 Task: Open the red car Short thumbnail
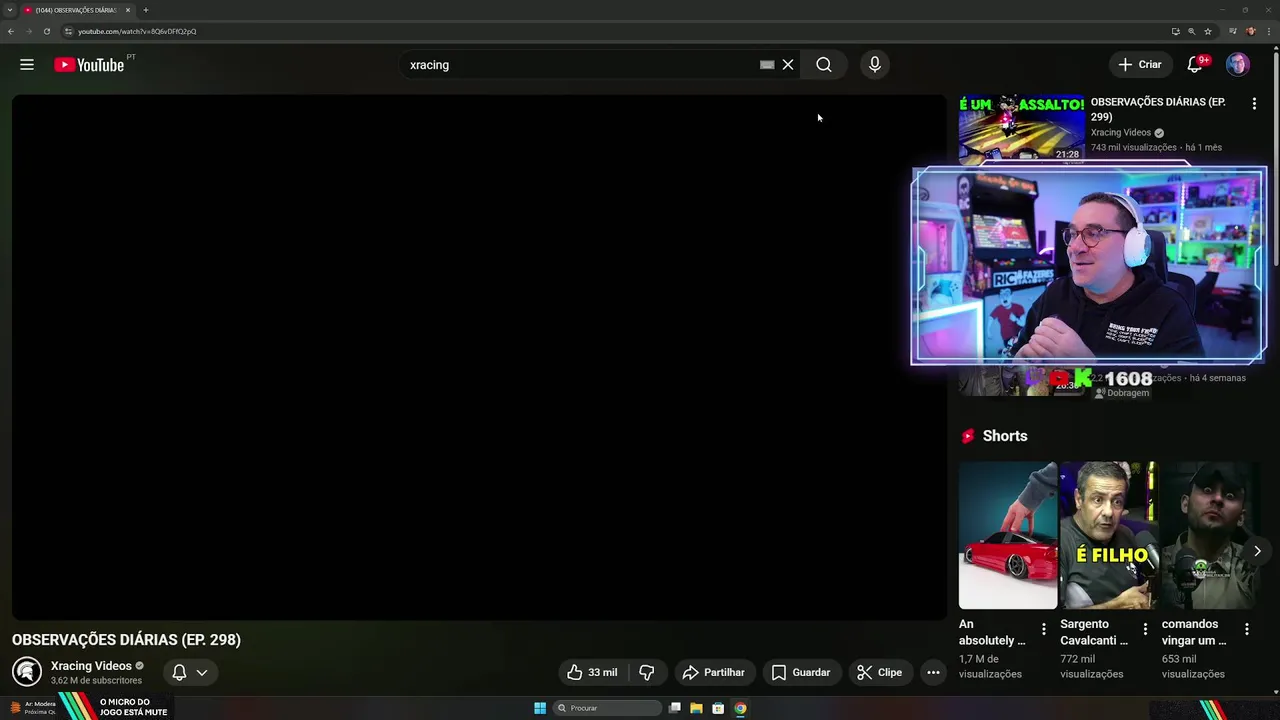1008,535
